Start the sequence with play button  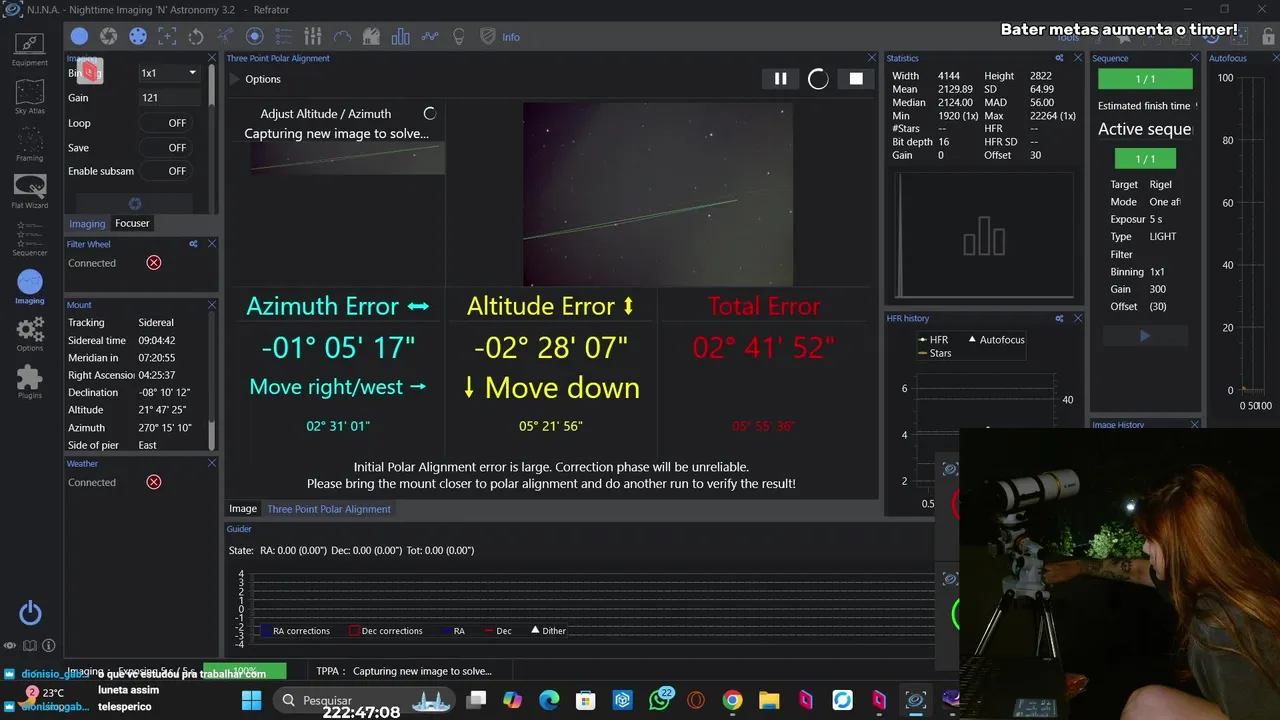(x=1145, y=336)
